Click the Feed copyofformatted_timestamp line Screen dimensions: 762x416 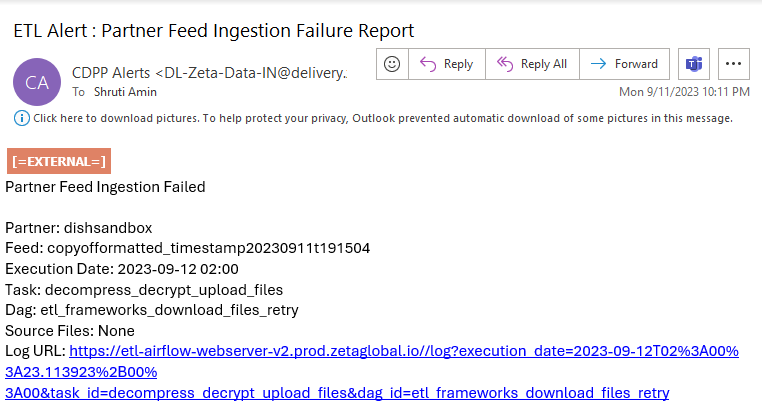(x=186, y=249)
